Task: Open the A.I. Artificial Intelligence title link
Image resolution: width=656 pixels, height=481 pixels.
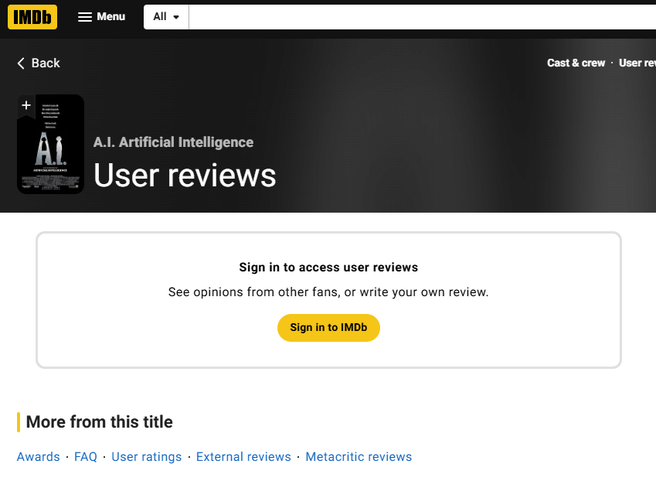Action: [x=173, y=142]
